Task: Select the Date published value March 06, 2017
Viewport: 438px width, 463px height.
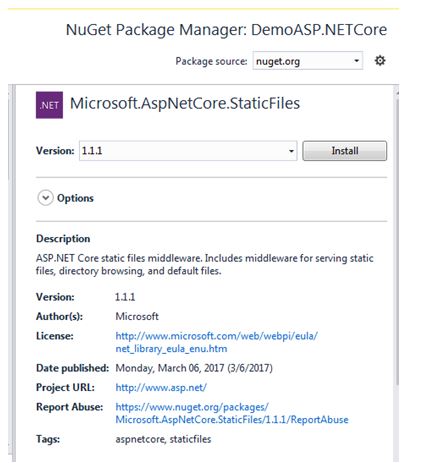Action: click(194, 368)
